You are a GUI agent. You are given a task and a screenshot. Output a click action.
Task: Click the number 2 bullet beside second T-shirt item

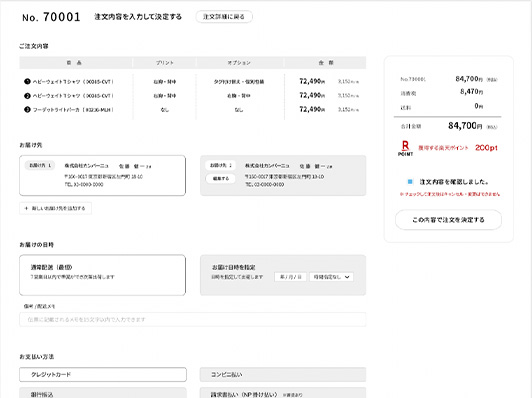27,96
